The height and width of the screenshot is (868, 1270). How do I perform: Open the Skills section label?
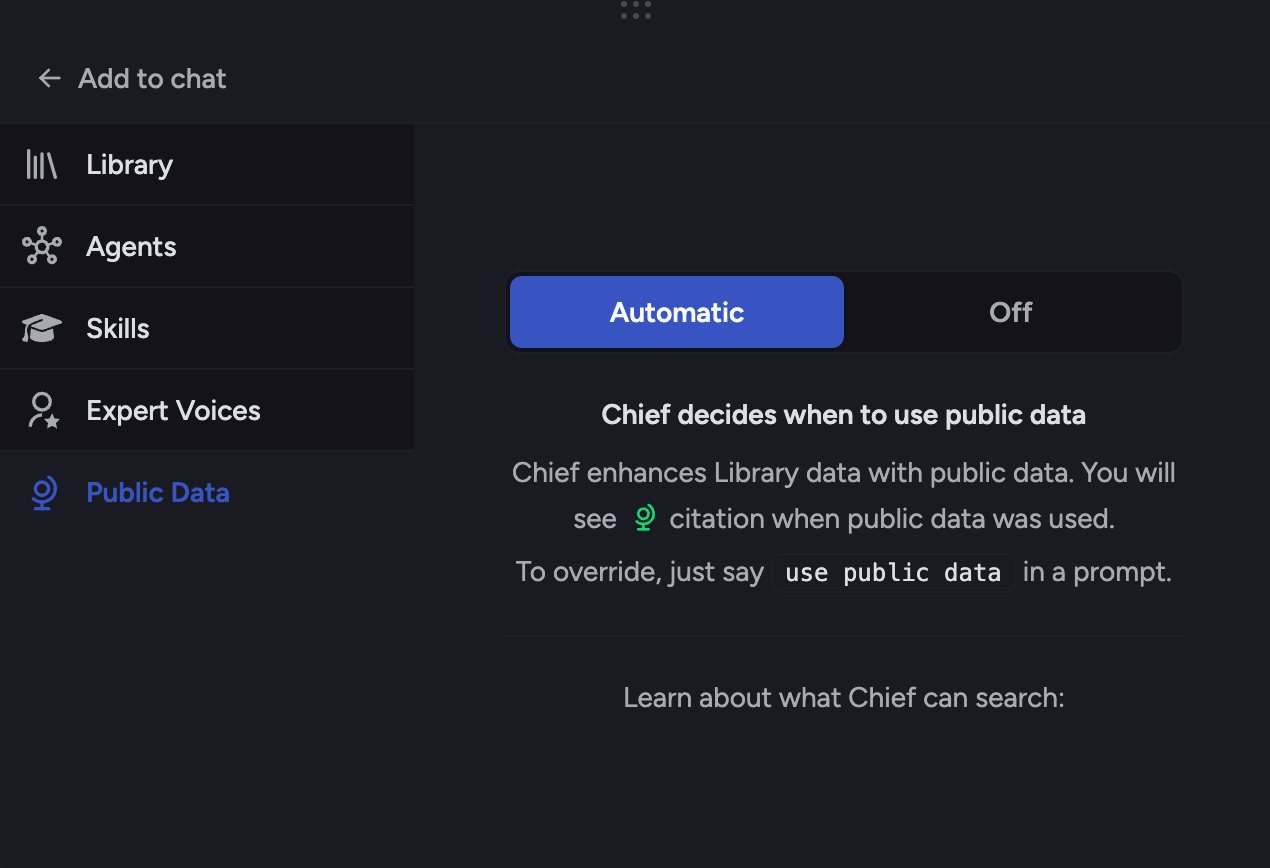118,328
